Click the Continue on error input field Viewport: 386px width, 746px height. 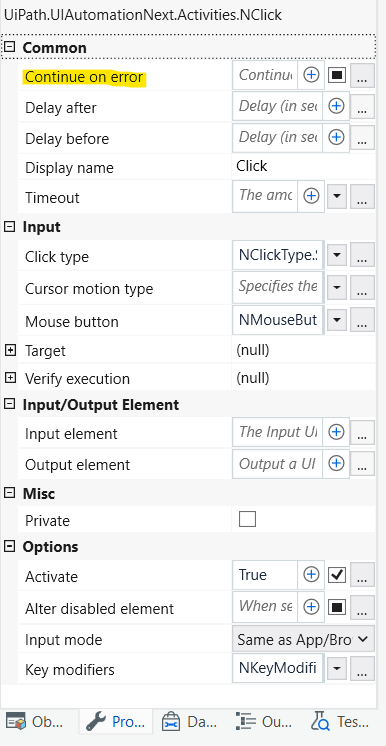coord(265,75)
